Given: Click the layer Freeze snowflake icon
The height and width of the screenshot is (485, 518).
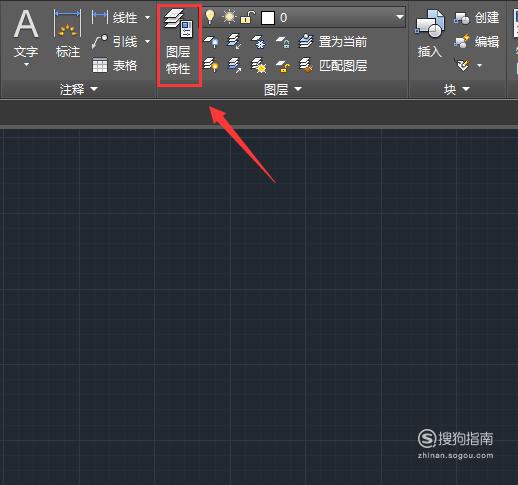Looking at the screenshot, I should [258, 42].
